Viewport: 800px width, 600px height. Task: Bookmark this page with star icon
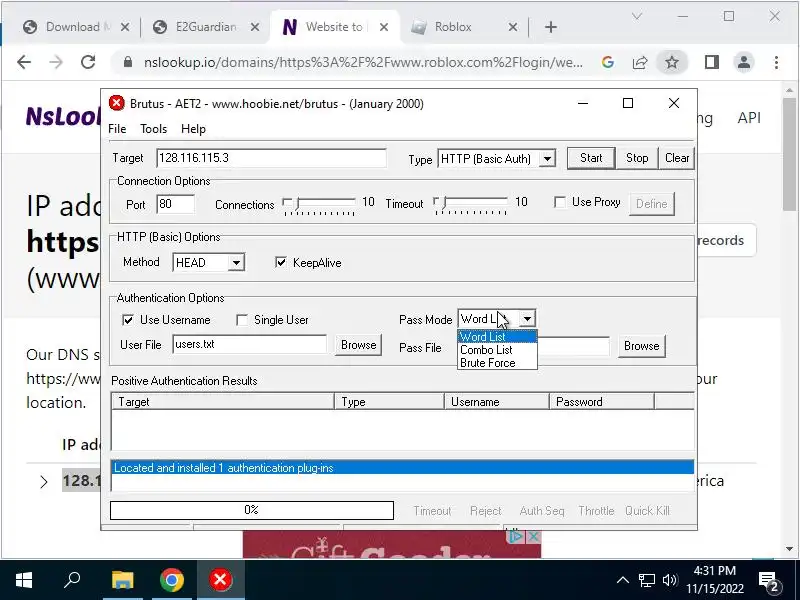[672, 62]
